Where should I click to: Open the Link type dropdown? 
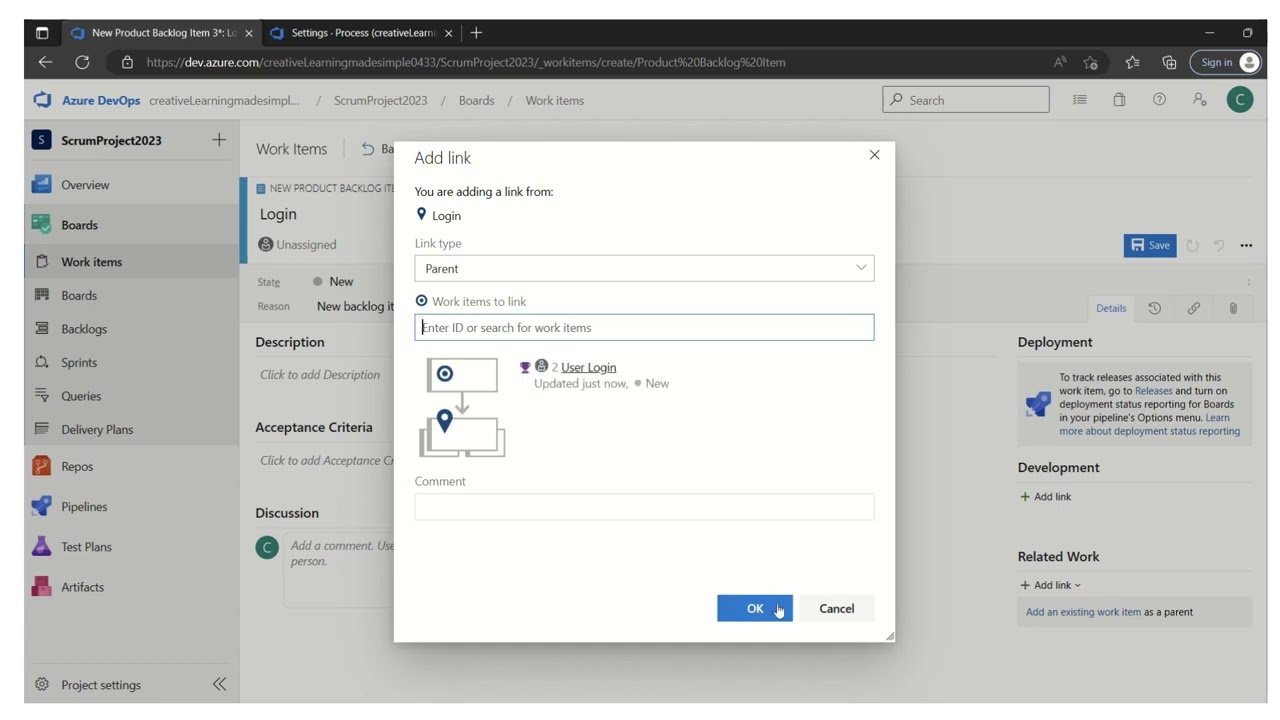tap(644, 268)
